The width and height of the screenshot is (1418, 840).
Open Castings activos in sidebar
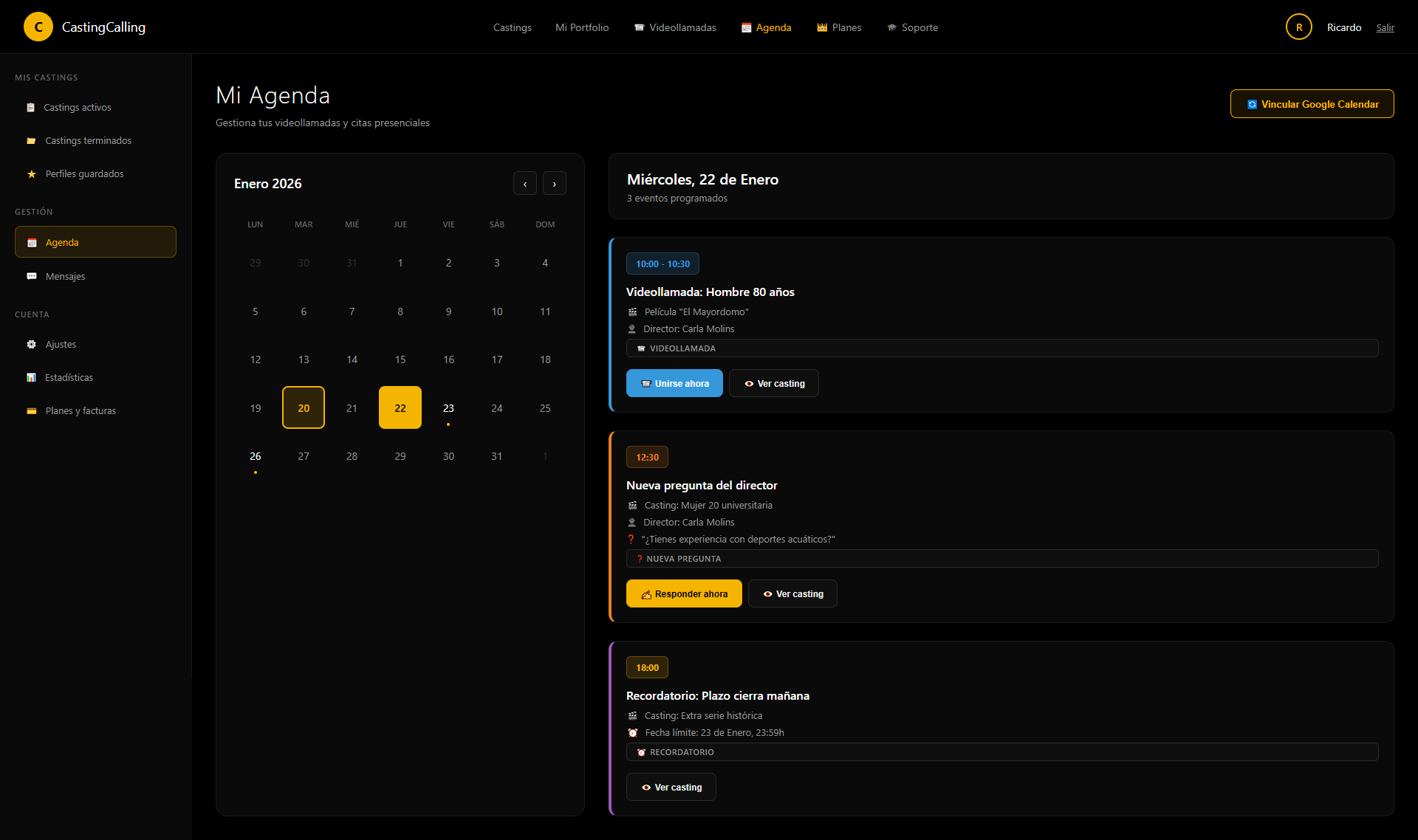(77, 107)
